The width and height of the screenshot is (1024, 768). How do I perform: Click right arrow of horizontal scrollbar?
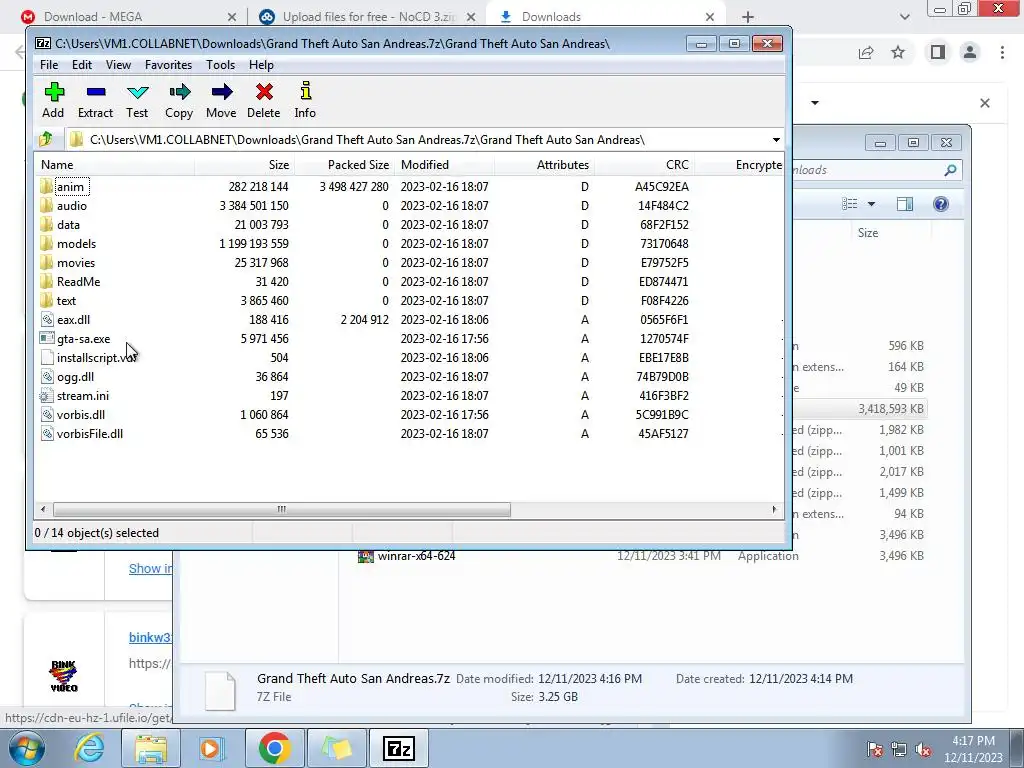click(x=775, y=509)
